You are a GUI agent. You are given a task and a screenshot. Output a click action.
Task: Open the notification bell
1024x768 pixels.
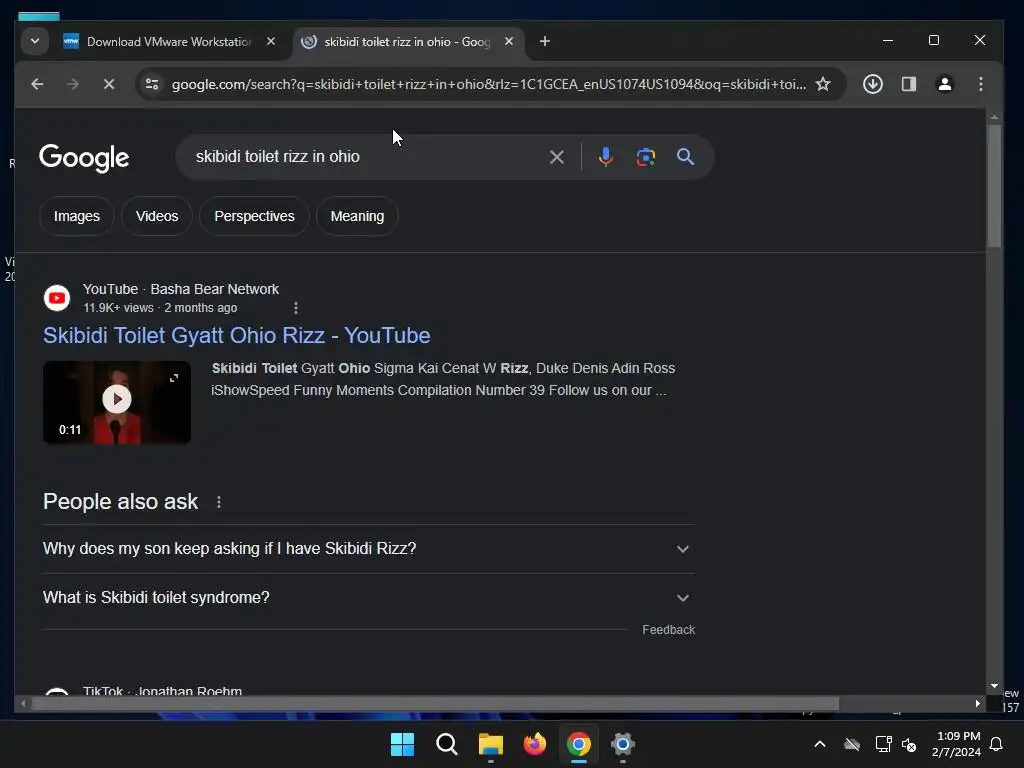tap(997, 744)
